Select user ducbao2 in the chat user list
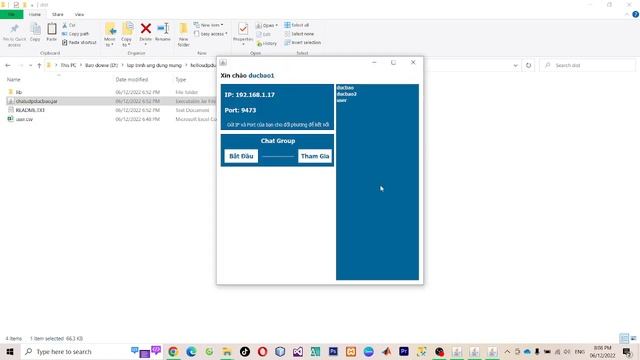This screenshot has width=640, height=360. point(347,94)
